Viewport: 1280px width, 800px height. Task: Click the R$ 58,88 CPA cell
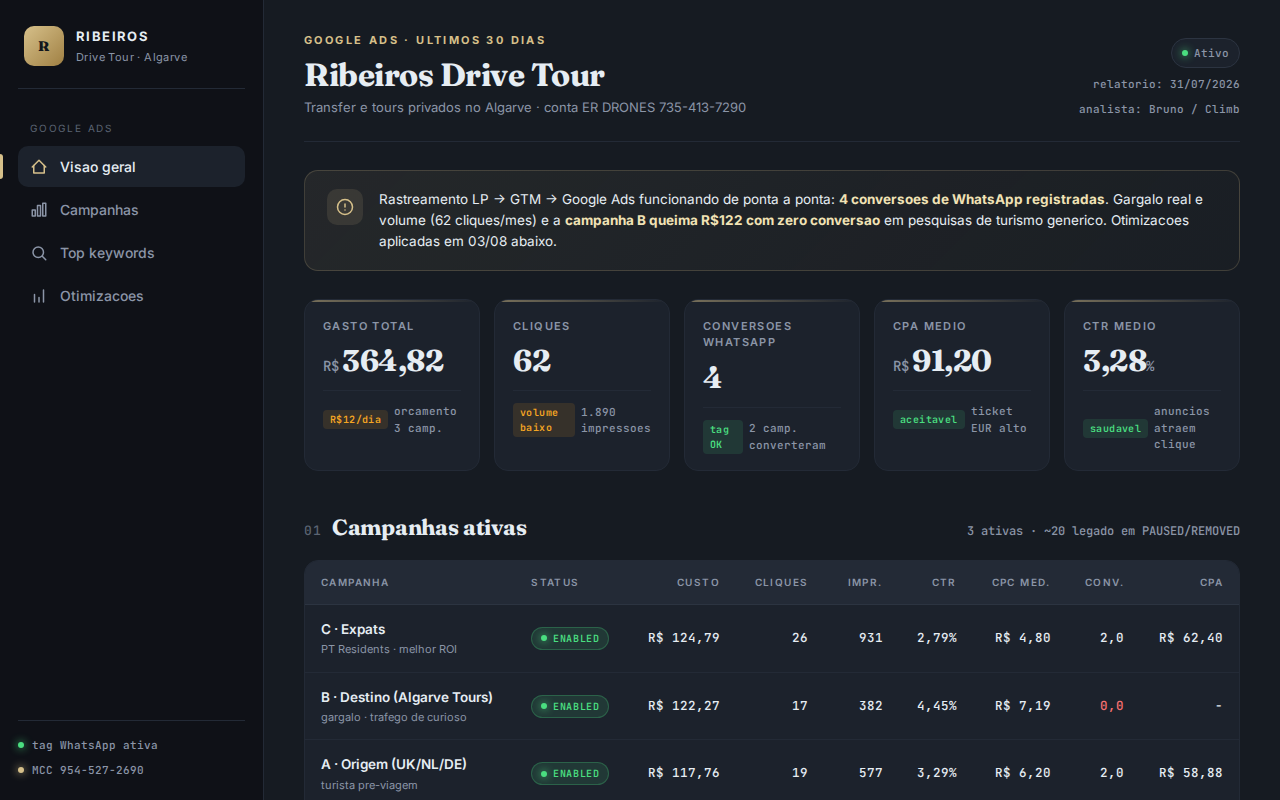(1191, 773)
